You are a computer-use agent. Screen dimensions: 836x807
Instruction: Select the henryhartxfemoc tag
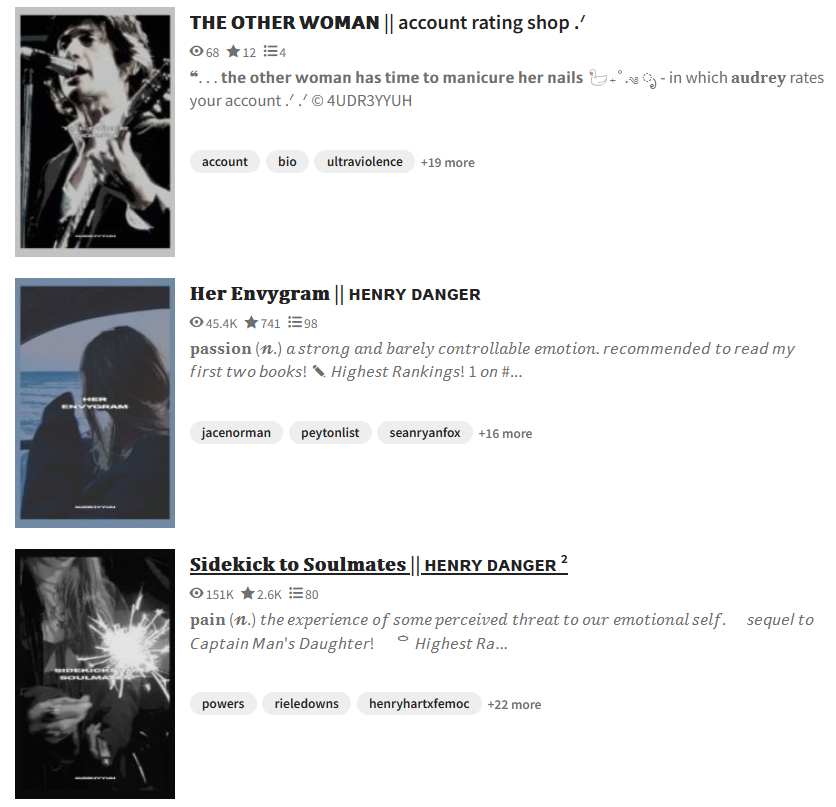[x=419, y=703]
